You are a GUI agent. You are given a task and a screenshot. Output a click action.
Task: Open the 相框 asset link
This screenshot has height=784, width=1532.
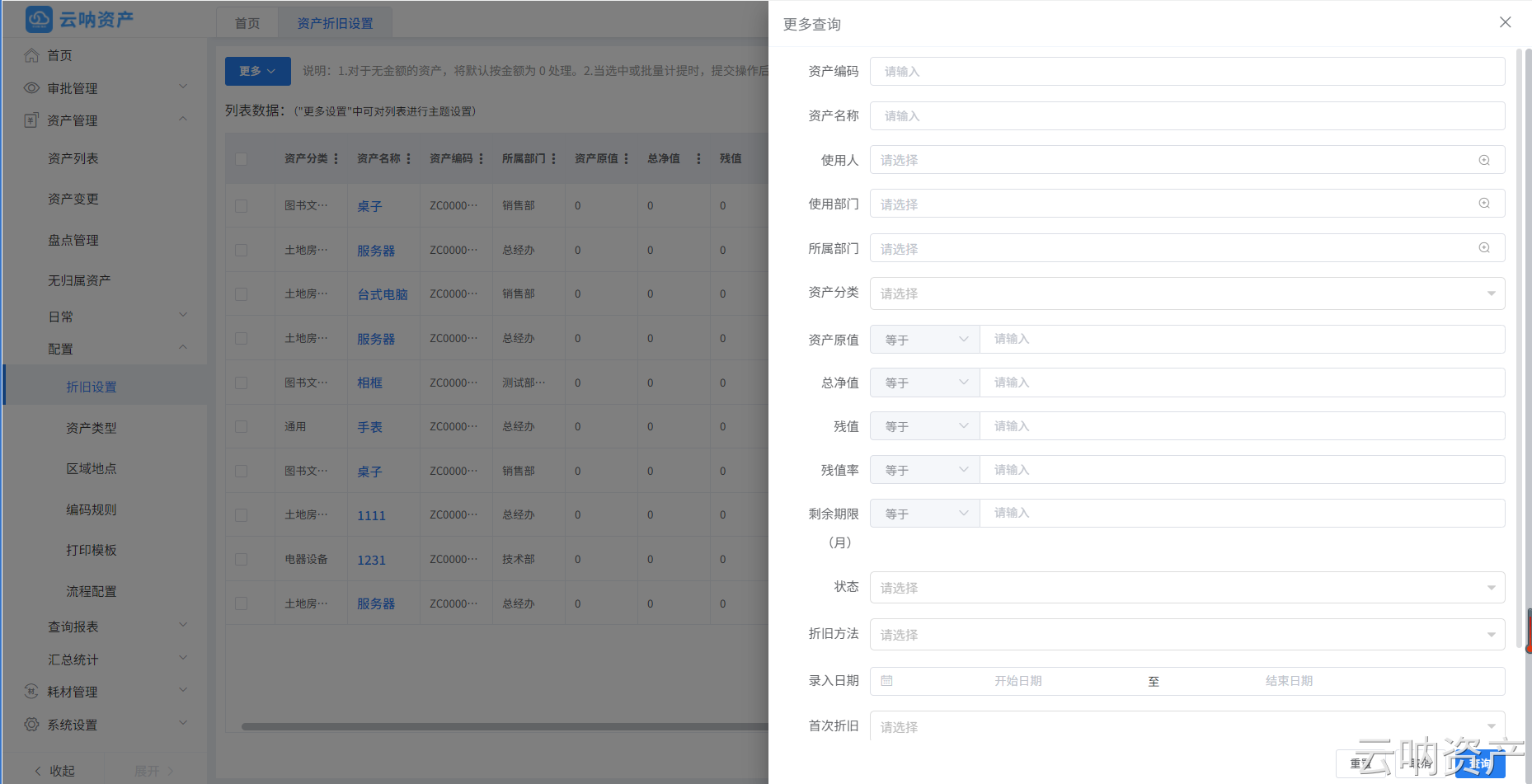[x=369, y=383]
